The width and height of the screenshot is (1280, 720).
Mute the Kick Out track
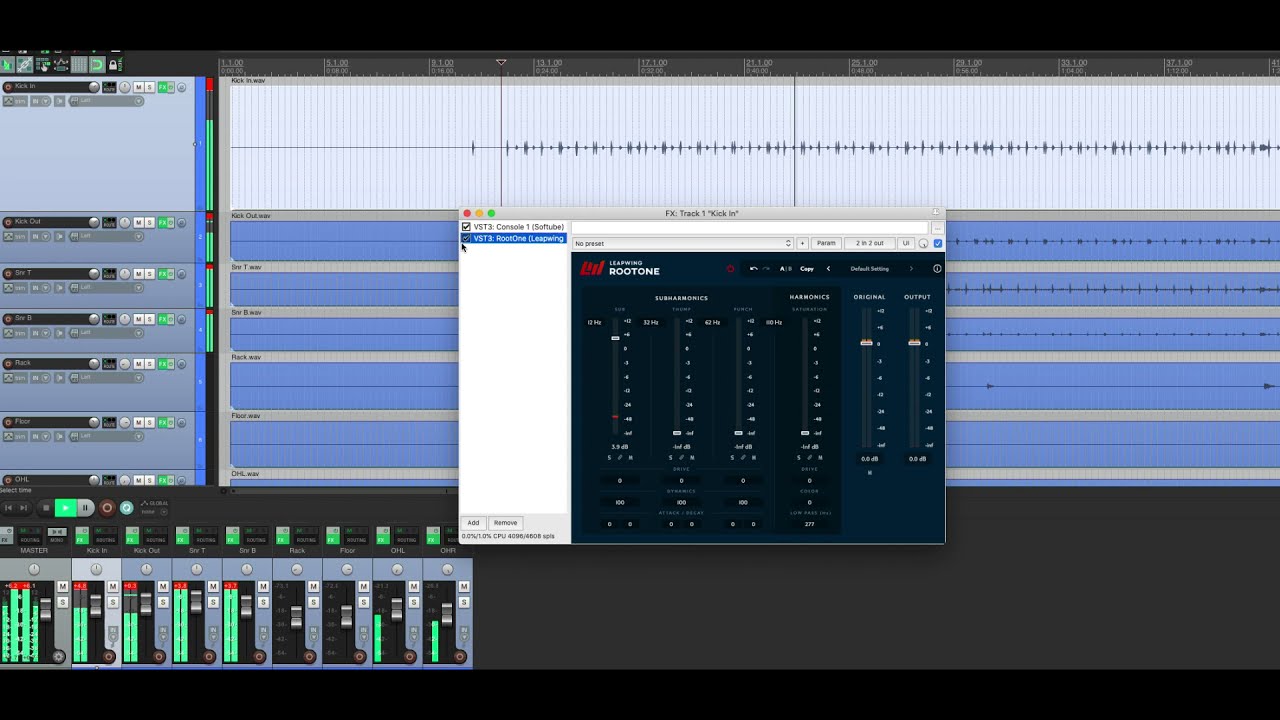pos(138,222)
